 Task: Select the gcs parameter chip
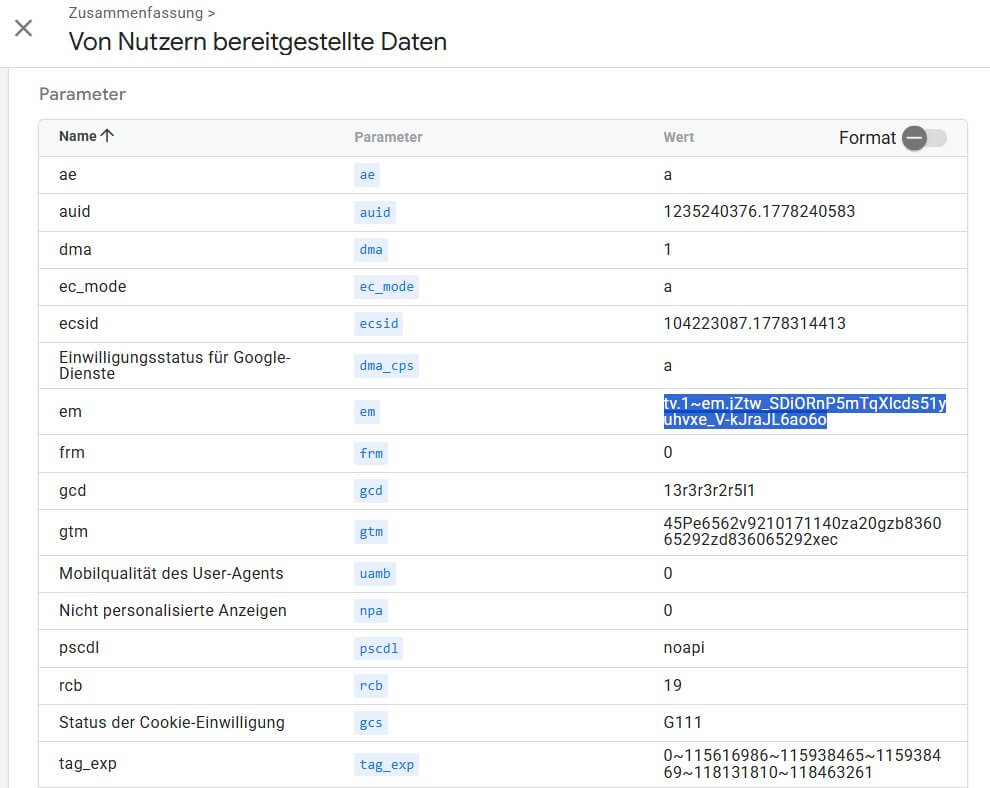click(371, 723)
